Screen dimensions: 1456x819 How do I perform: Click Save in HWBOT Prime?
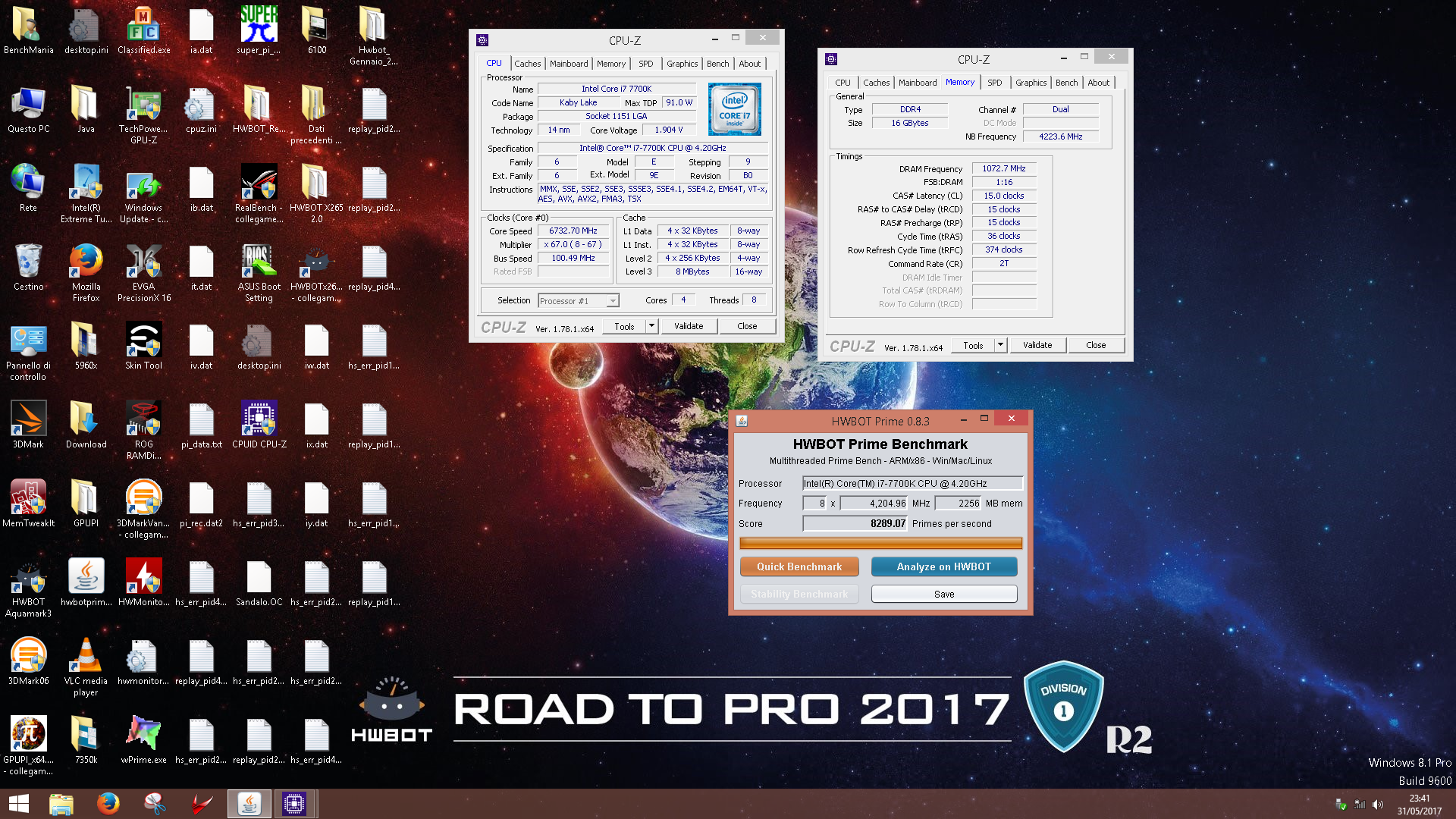tap(944, 594)
